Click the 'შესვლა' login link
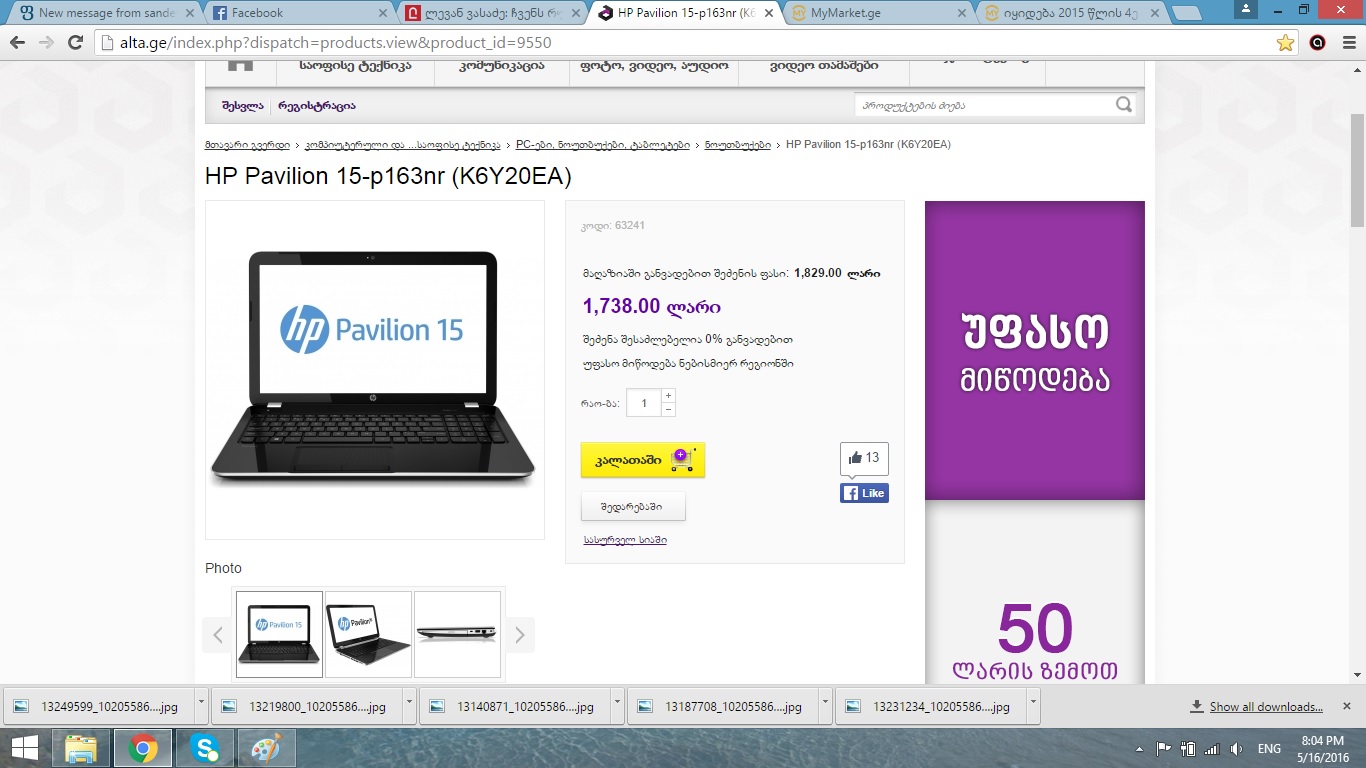The height and width of the screenshot is (768, 1366). (243, 106)
